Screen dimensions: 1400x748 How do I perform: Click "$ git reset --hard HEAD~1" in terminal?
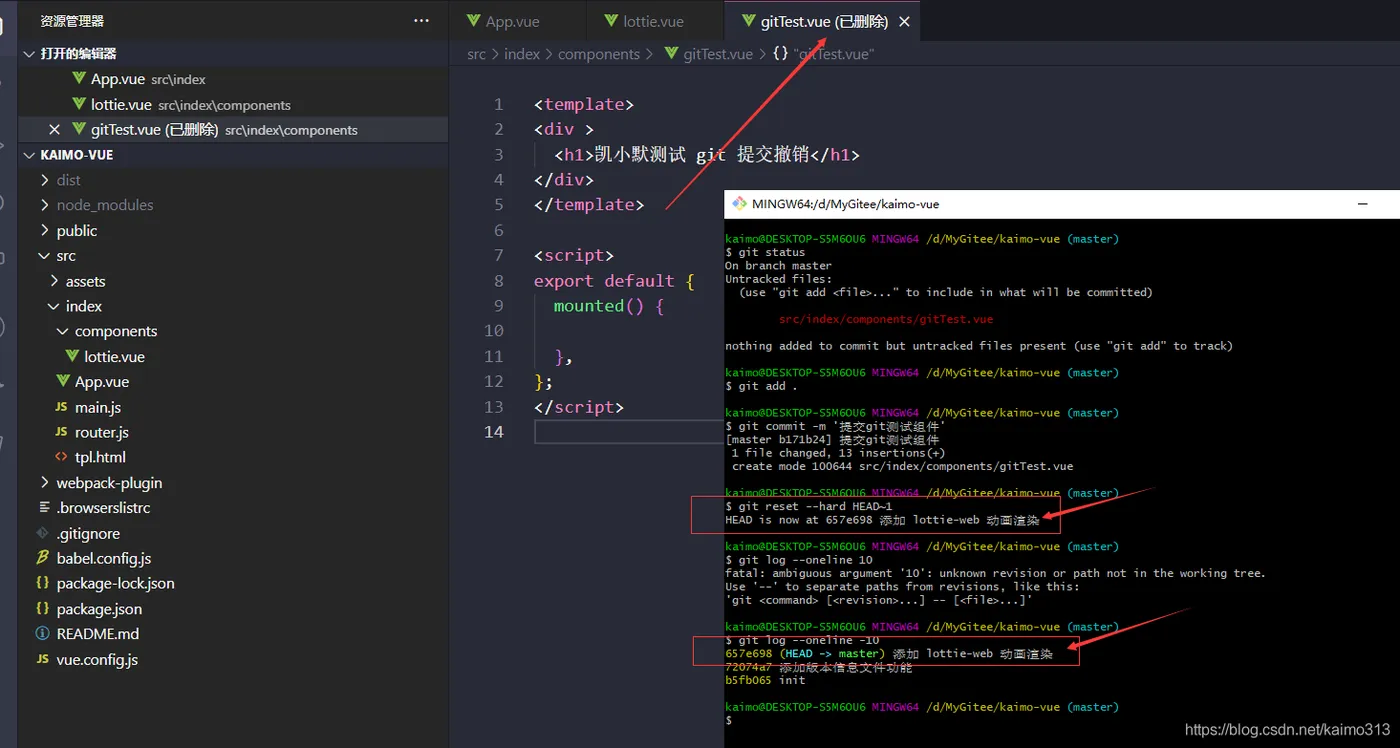808,506
